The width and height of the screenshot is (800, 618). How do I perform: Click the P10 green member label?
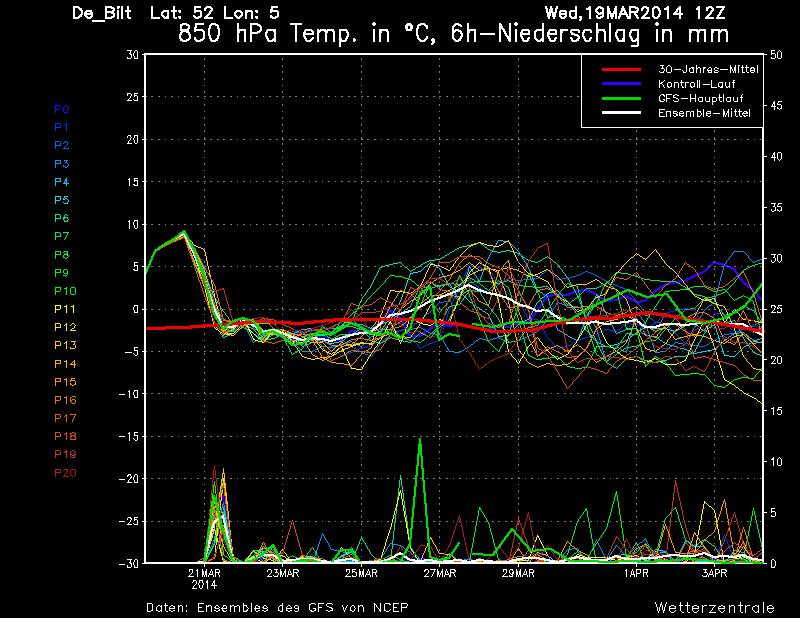click(65, 291)
